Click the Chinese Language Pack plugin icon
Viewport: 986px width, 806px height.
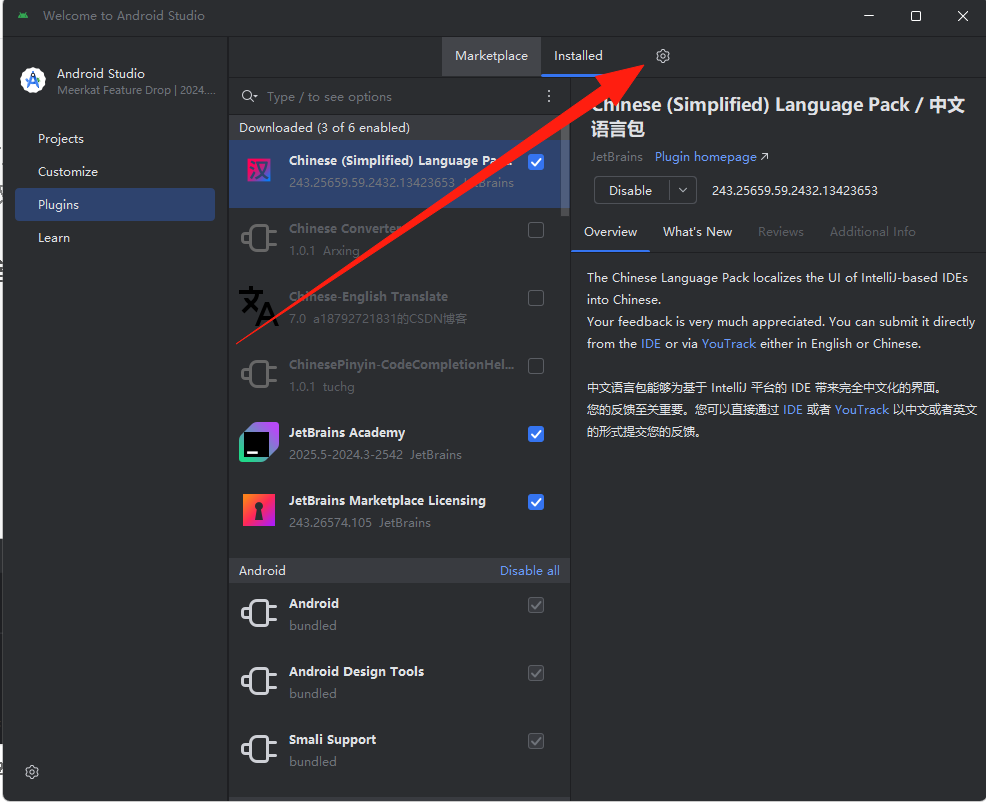[258, 170]
